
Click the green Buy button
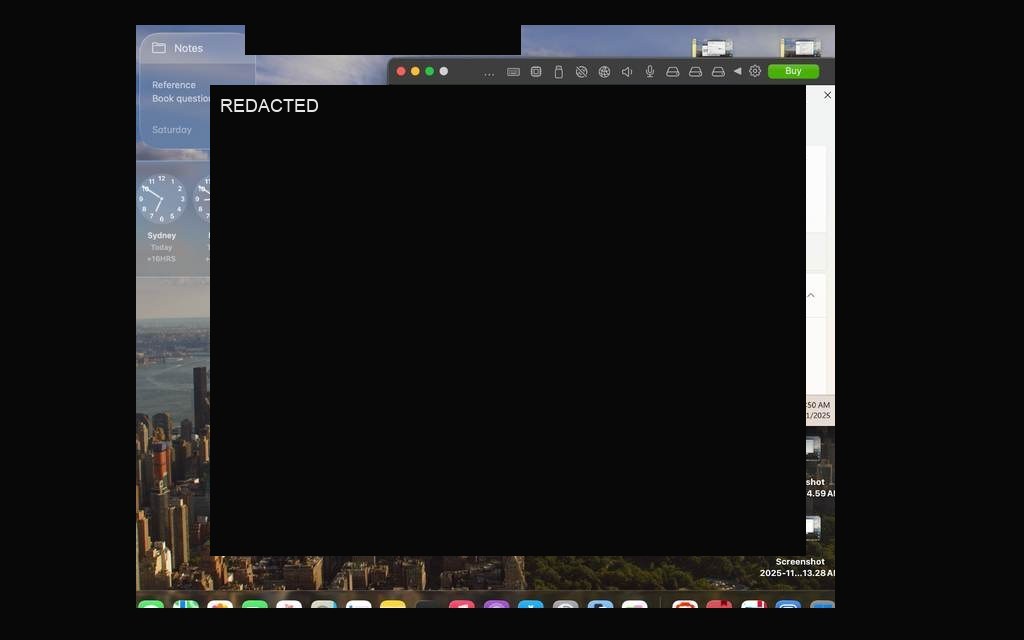tap(793, 71)
